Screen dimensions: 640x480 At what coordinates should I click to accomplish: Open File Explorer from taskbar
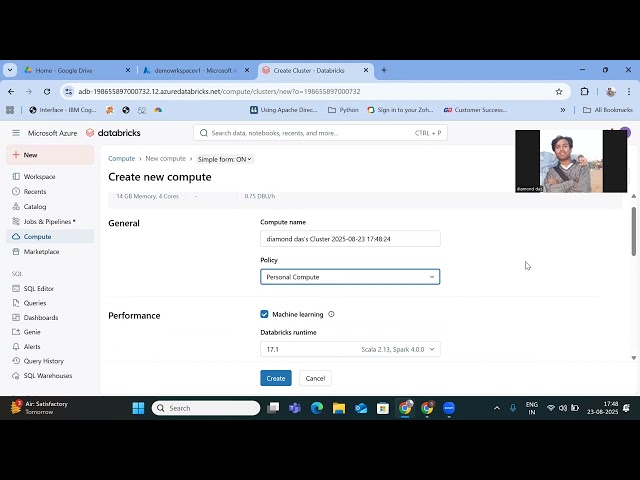339,408
